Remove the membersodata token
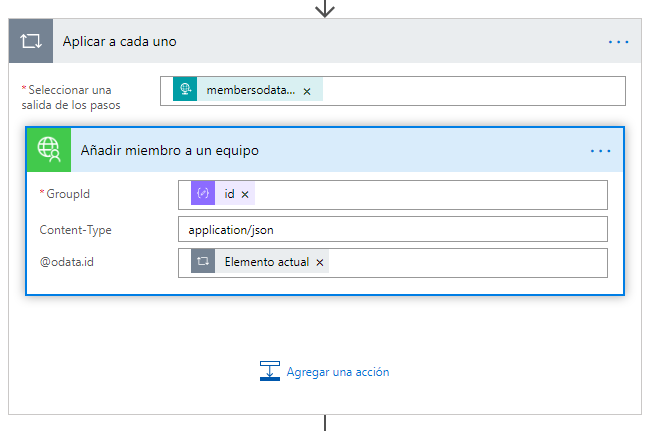 [x=307, y=91]
